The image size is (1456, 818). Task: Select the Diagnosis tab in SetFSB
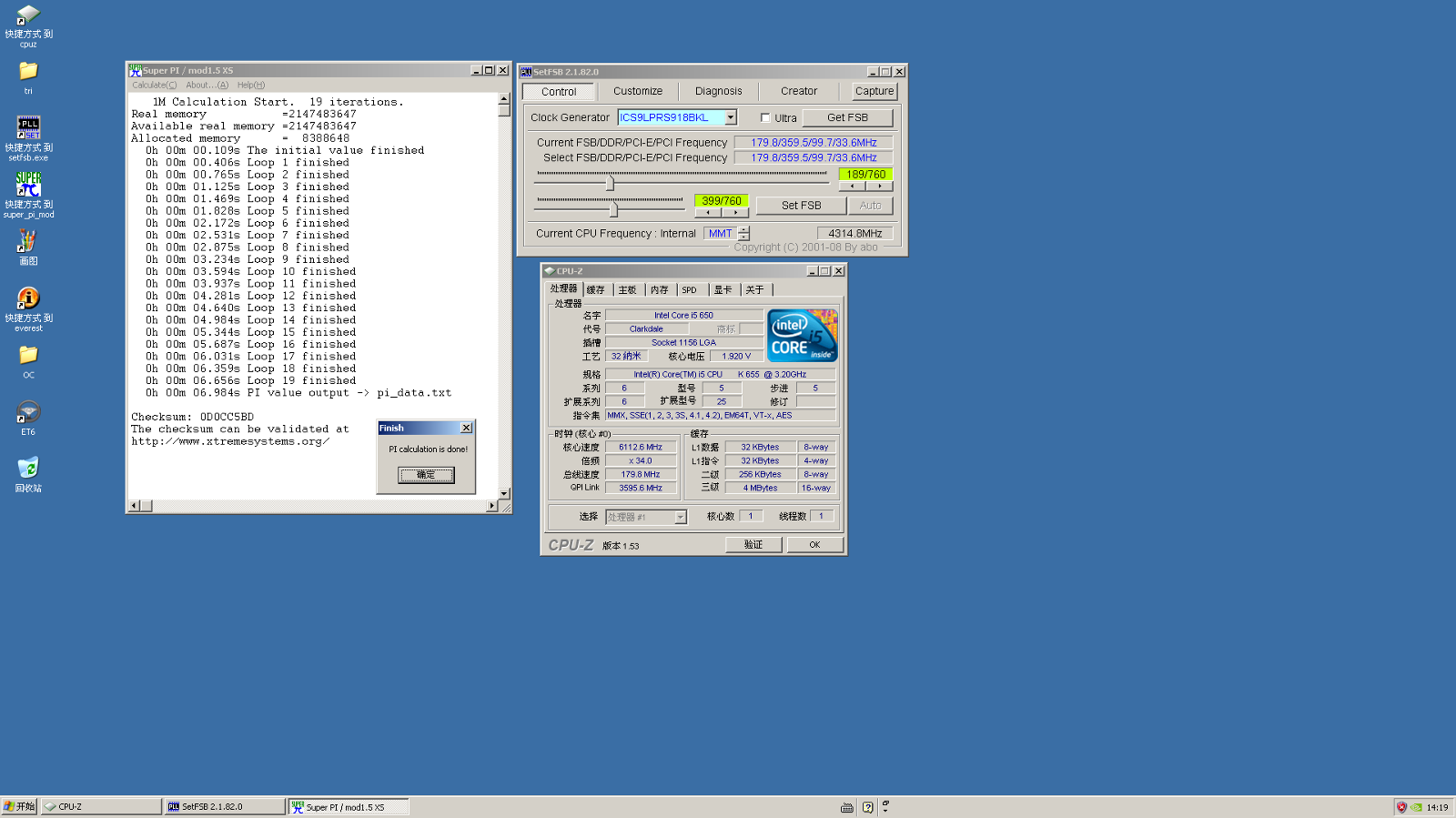(x=719, y=91)
